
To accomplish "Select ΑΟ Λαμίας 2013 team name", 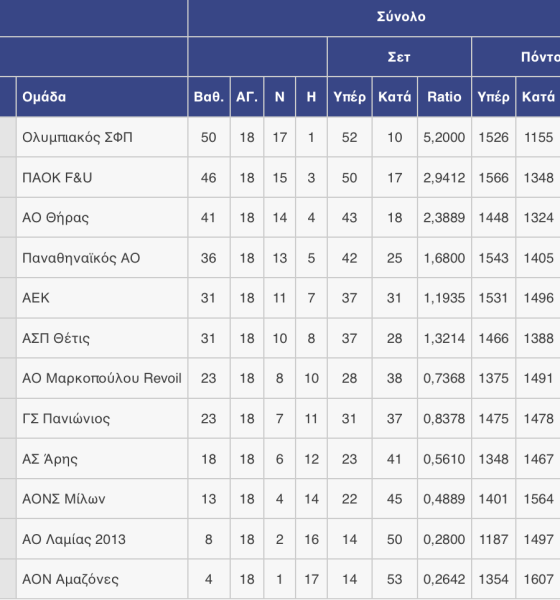I will click(74, 540).
